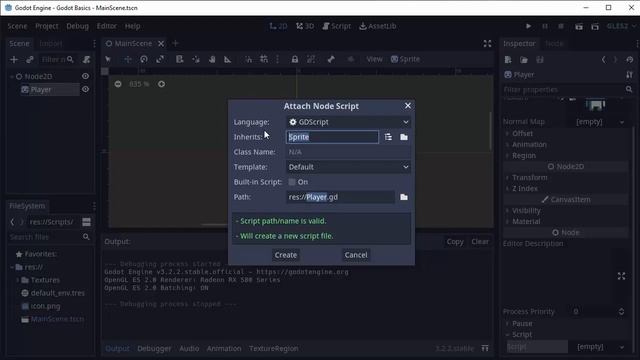The width and height of the screenshot is (640, 360).
Task: Open the GLES2 renderer dropdown
Action: point(621,26)
